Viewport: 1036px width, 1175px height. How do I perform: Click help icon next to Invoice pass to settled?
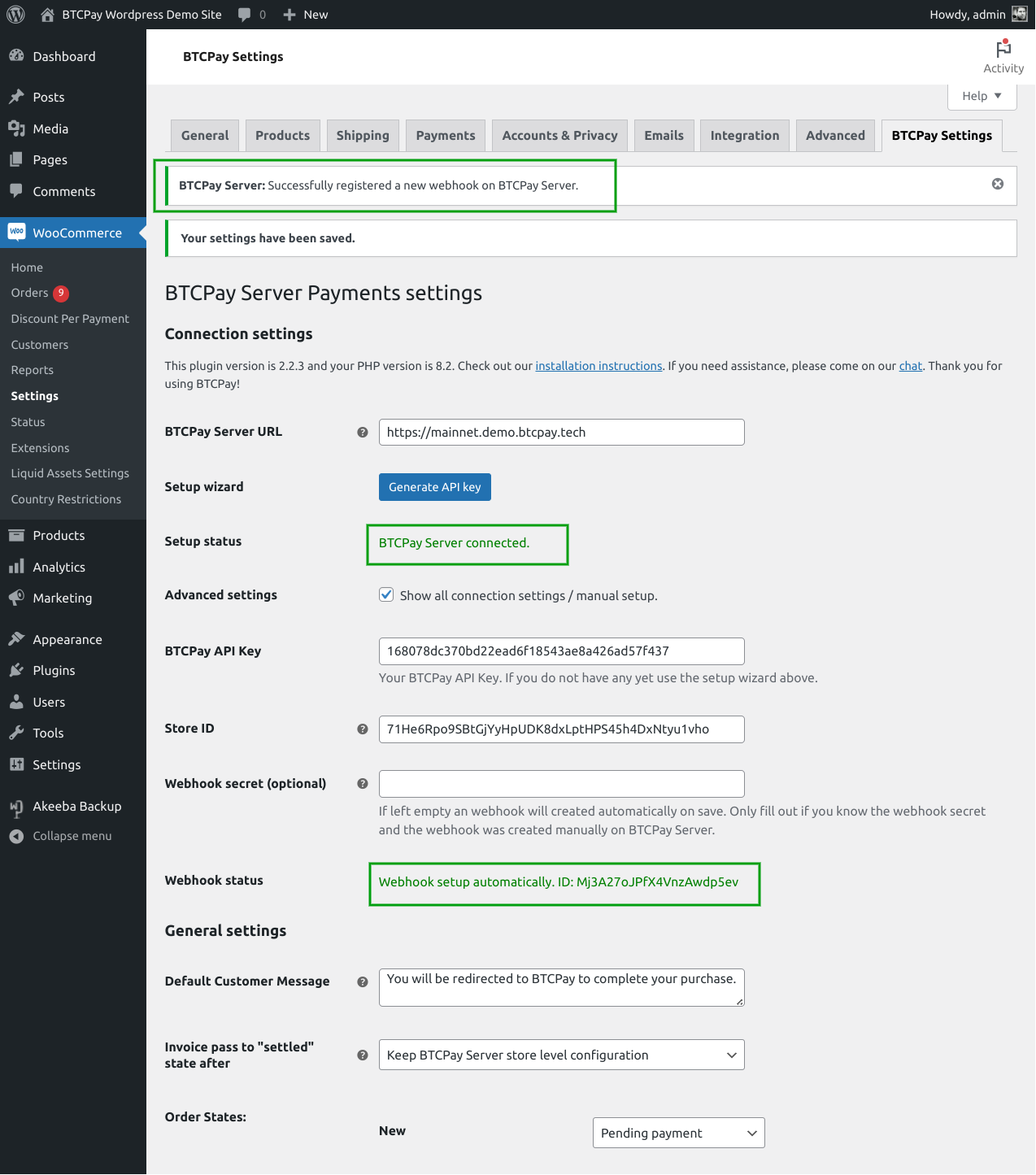tap(363, 1055)
